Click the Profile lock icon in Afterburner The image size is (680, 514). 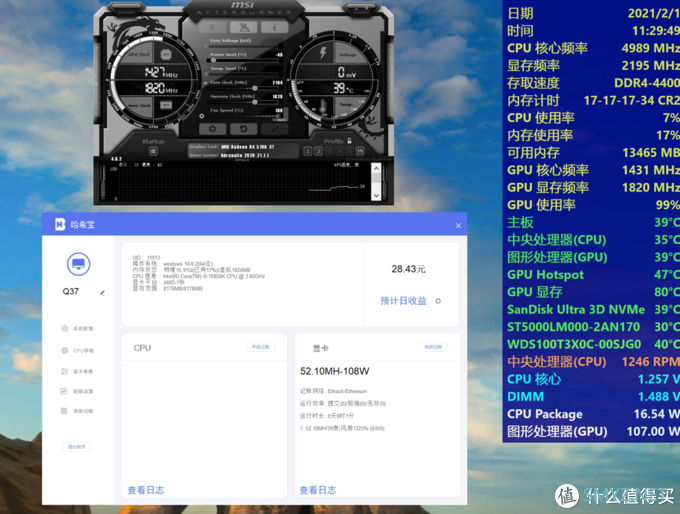pyautogui.click(x=350, y=141)
